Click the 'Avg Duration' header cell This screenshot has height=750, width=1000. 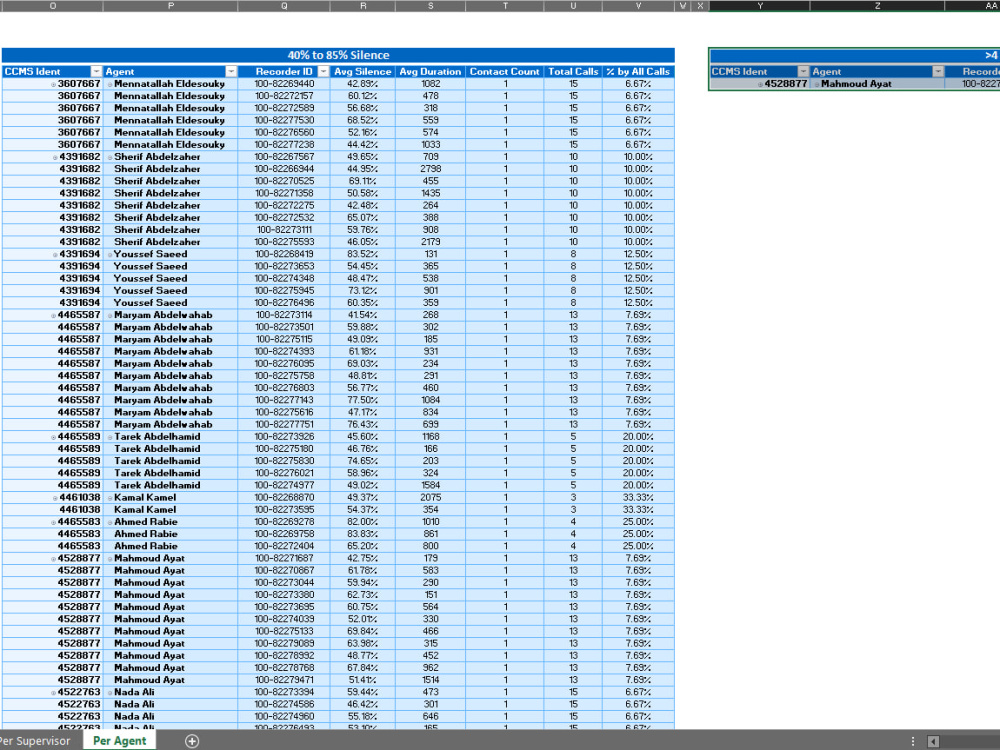[x=430, y=71]
